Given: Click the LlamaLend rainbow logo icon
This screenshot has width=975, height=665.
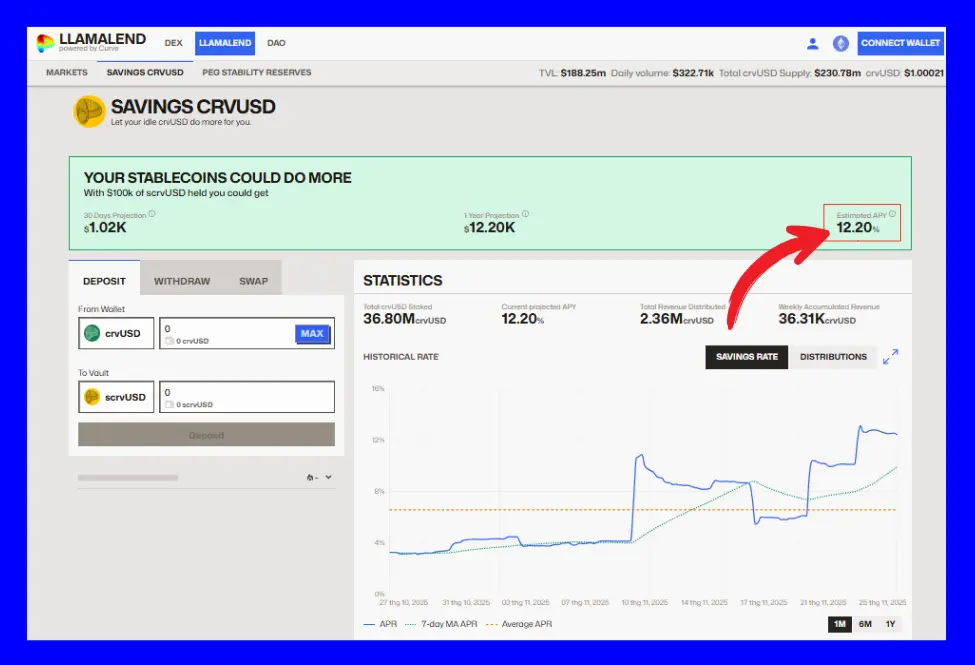Looking at the screenshot, I should coord(45,43).
